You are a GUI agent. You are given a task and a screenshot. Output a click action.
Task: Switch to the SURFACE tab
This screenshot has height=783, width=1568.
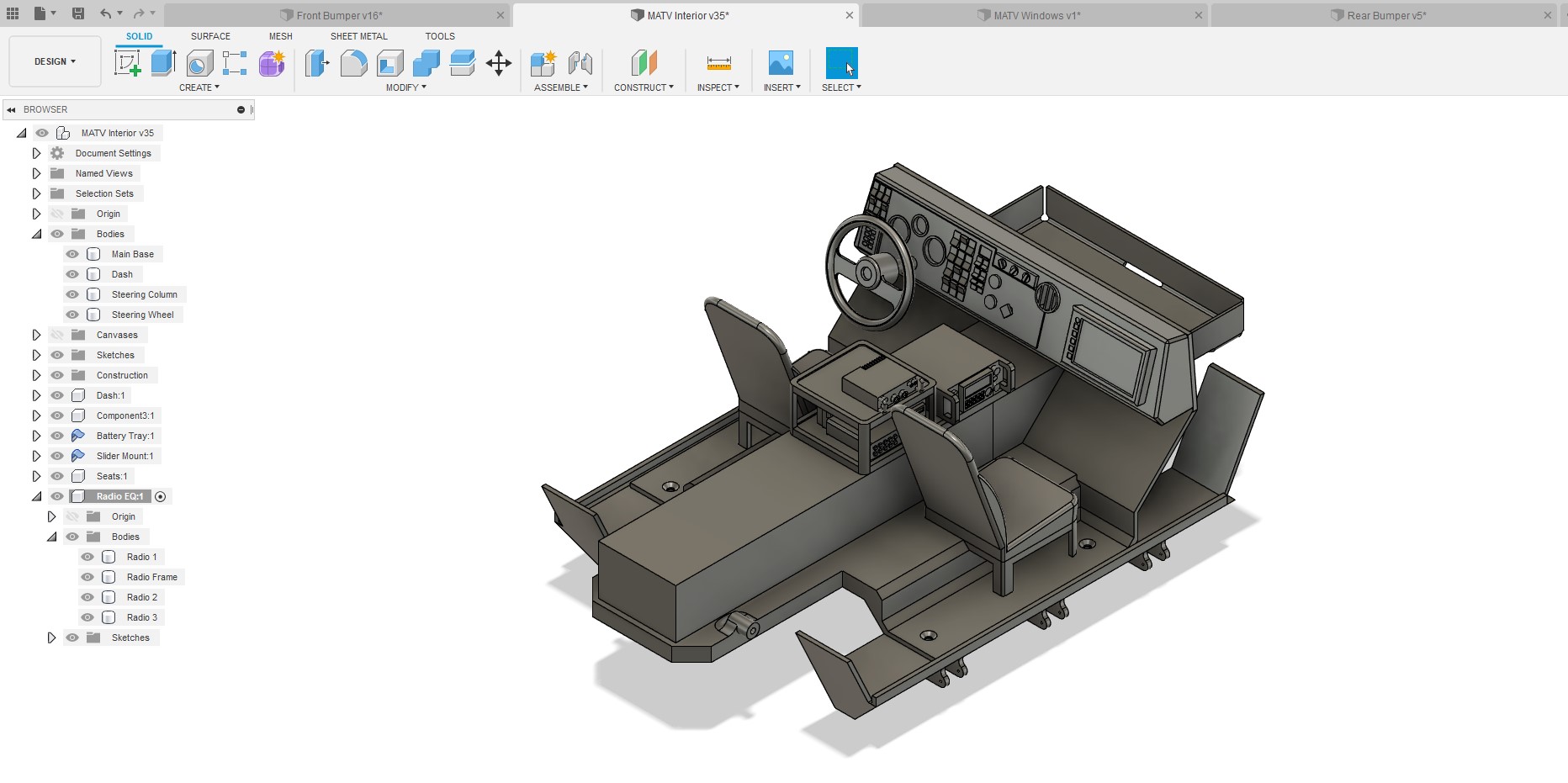210,36
